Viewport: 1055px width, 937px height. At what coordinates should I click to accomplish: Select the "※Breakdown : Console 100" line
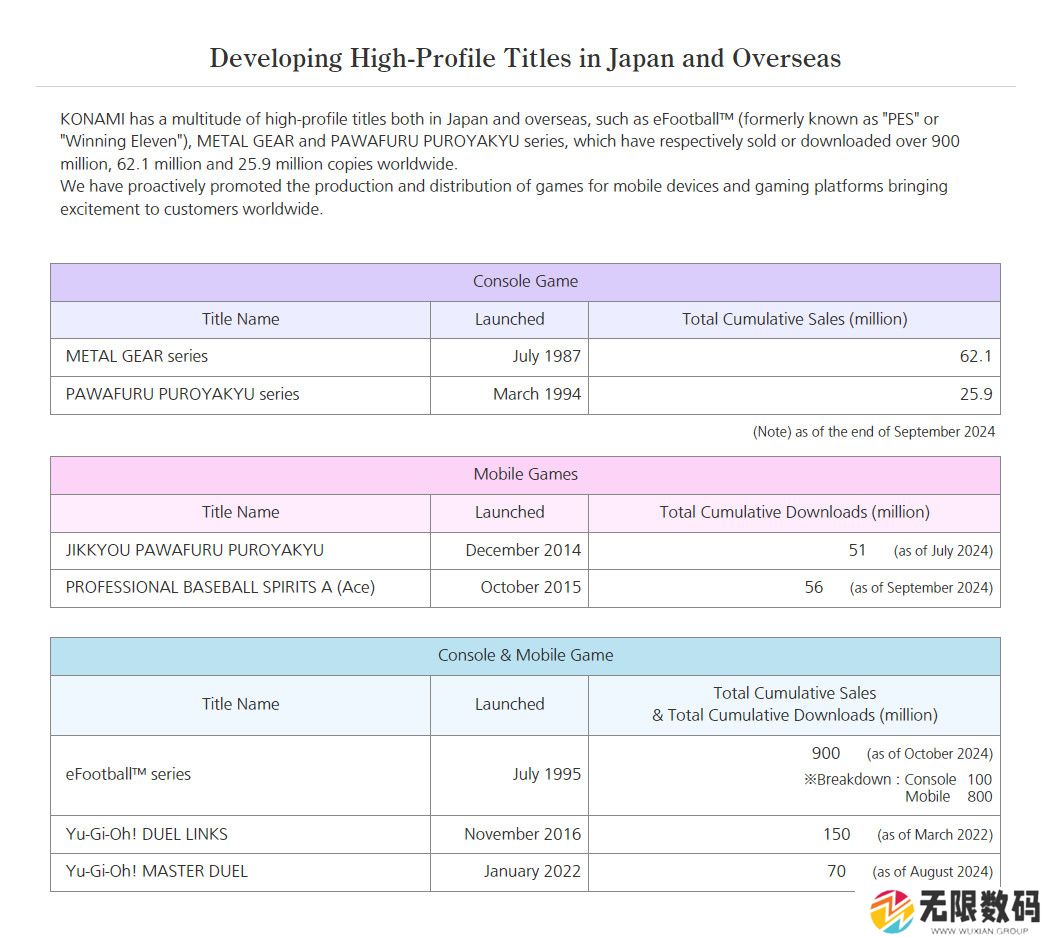click(898, 780)
